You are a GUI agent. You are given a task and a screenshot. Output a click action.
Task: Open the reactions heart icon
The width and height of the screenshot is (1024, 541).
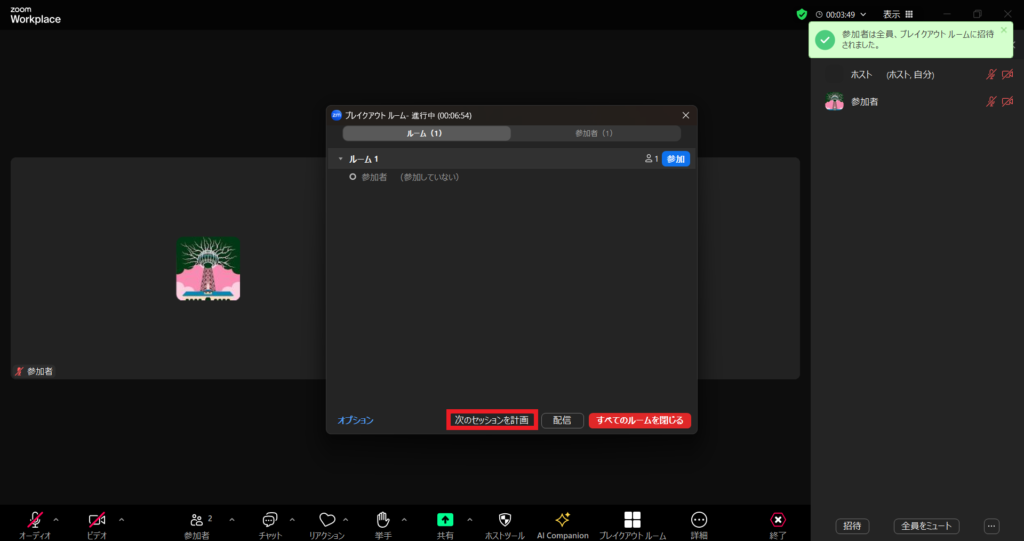tap(327, 519)
